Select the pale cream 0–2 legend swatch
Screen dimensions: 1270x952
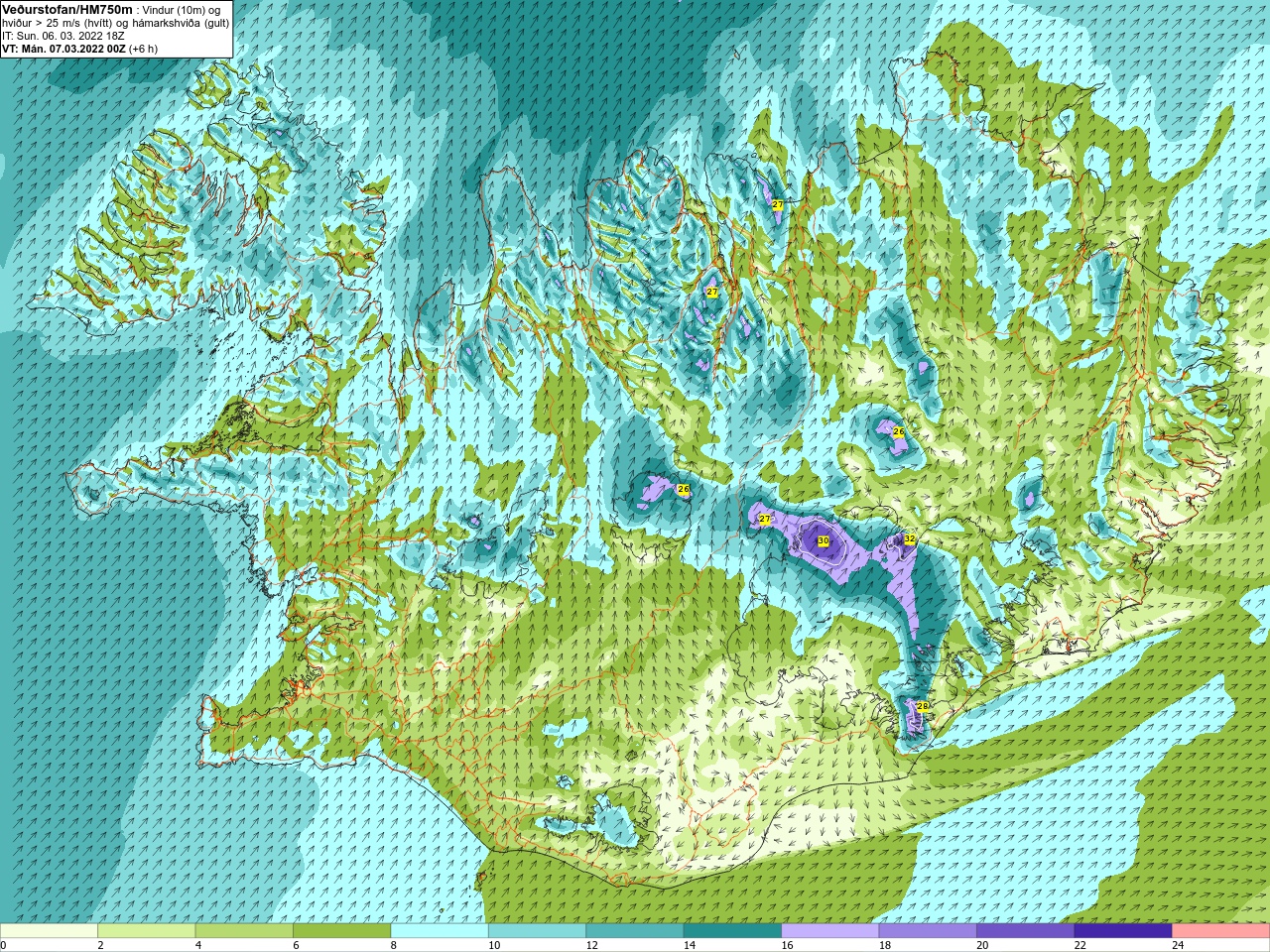(49, 931)
